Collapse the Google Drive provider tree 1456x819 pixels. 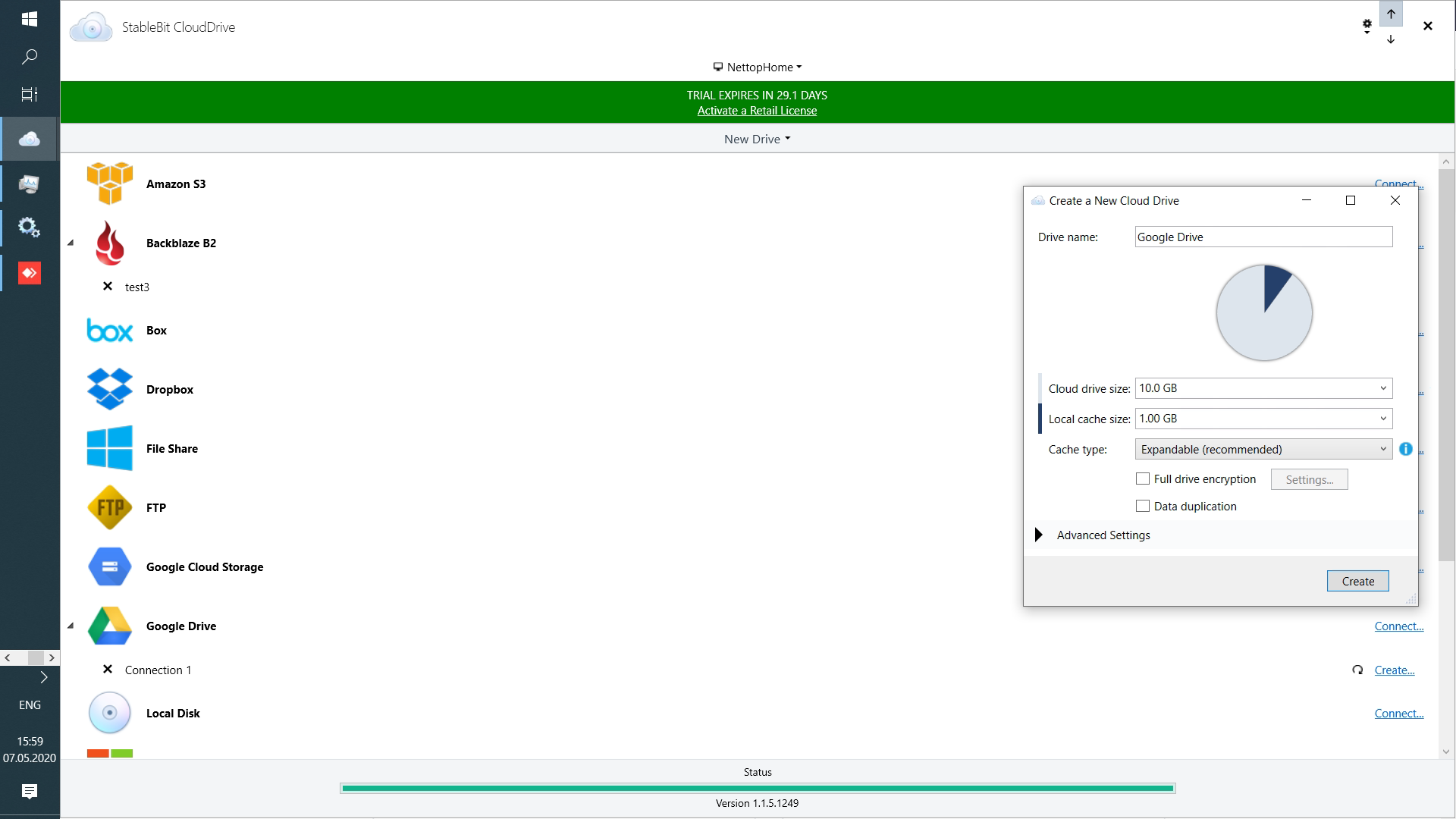[x=71, y=626]
